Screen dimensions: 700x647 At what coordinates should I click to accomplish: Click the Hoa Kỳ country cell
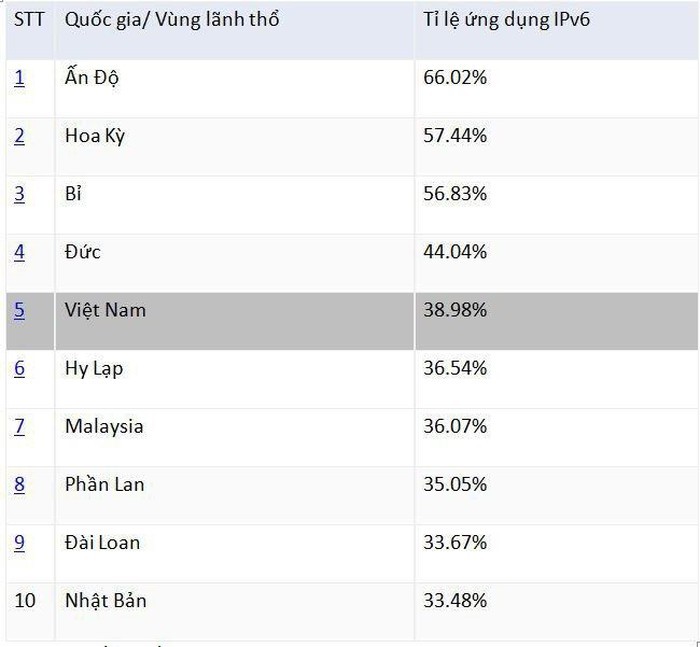(95, 135)
